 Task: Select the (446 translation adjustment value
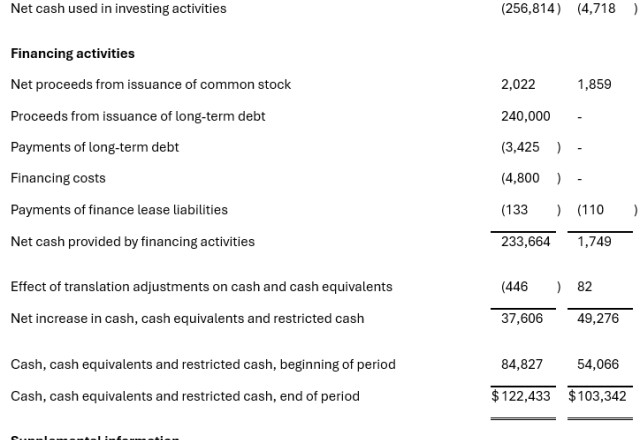(x=514, y=287)
